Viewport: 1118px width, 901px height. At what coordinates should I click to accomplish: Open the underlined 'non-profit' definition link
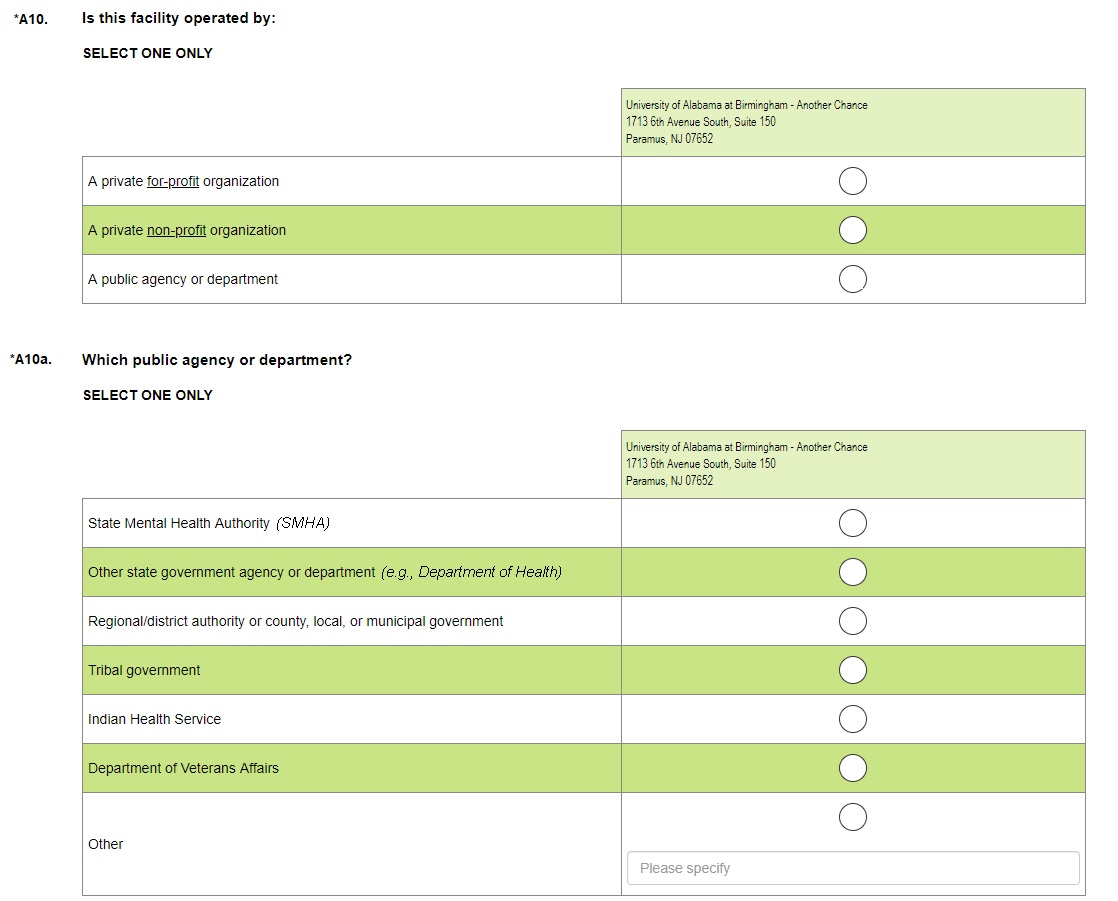(x=176, y=231)
